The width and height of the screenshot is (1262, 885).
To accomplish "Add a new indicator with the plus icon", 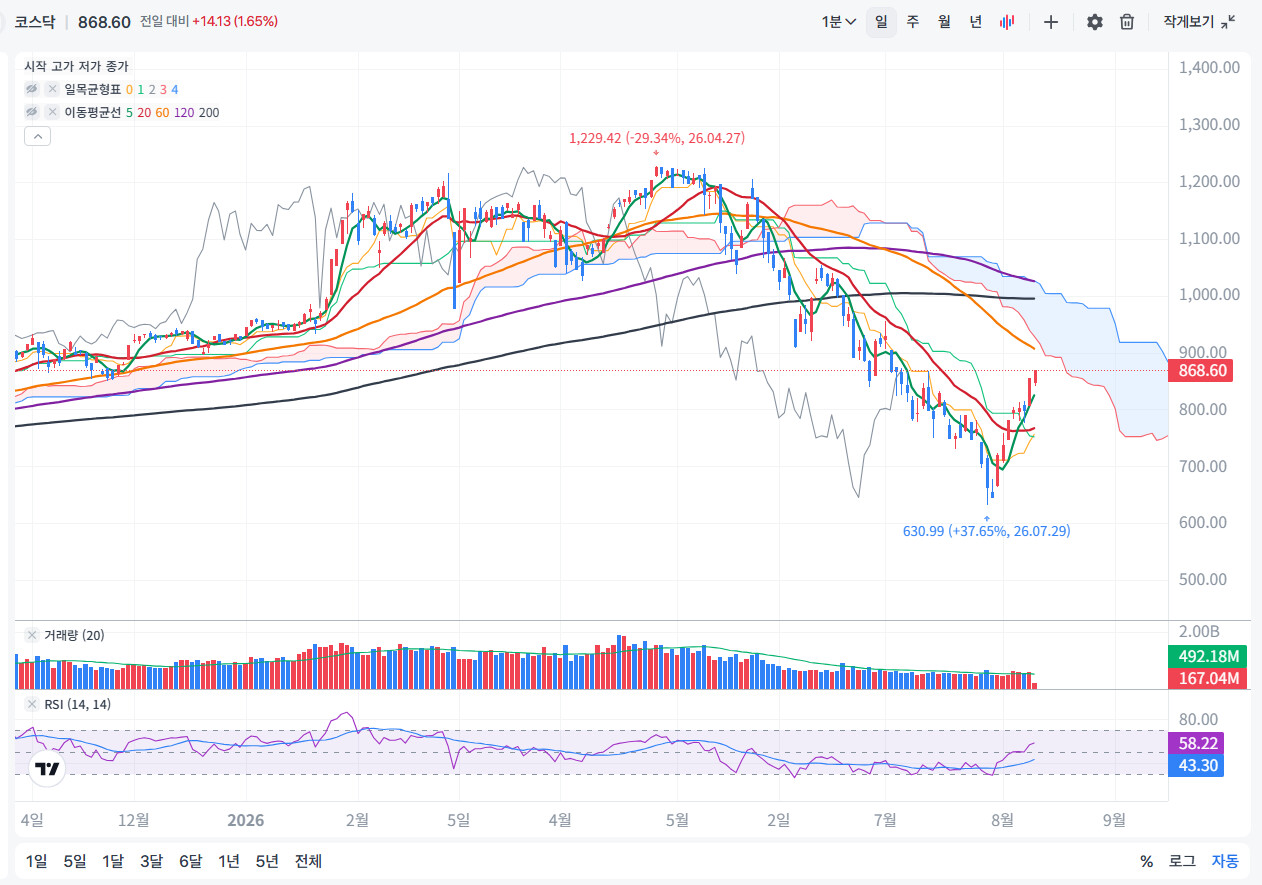I will [x=1051, y=22].
